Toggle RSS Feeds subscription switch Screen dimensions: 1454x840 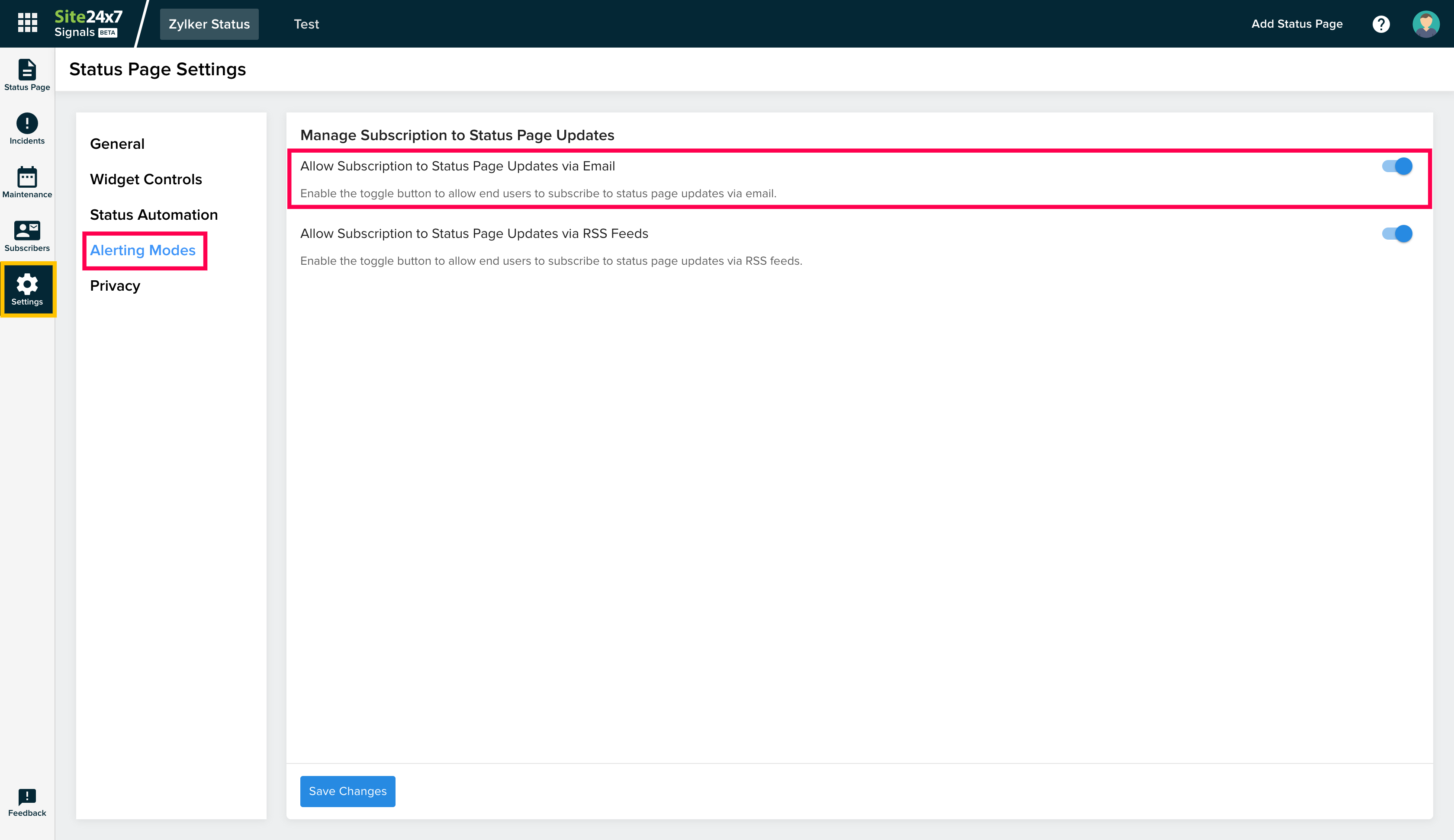(x=1396, y=234)
